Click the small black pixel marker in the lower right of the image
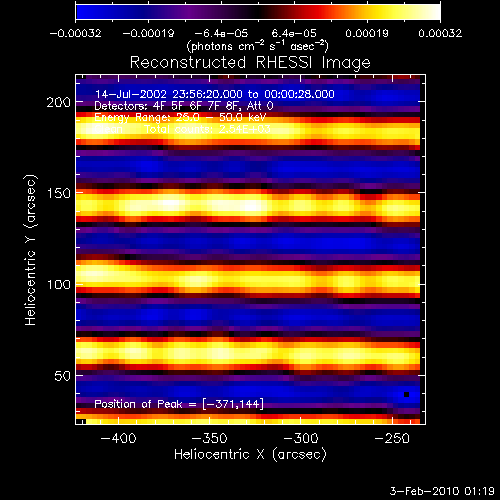500x500 pixels. point(406,395)
